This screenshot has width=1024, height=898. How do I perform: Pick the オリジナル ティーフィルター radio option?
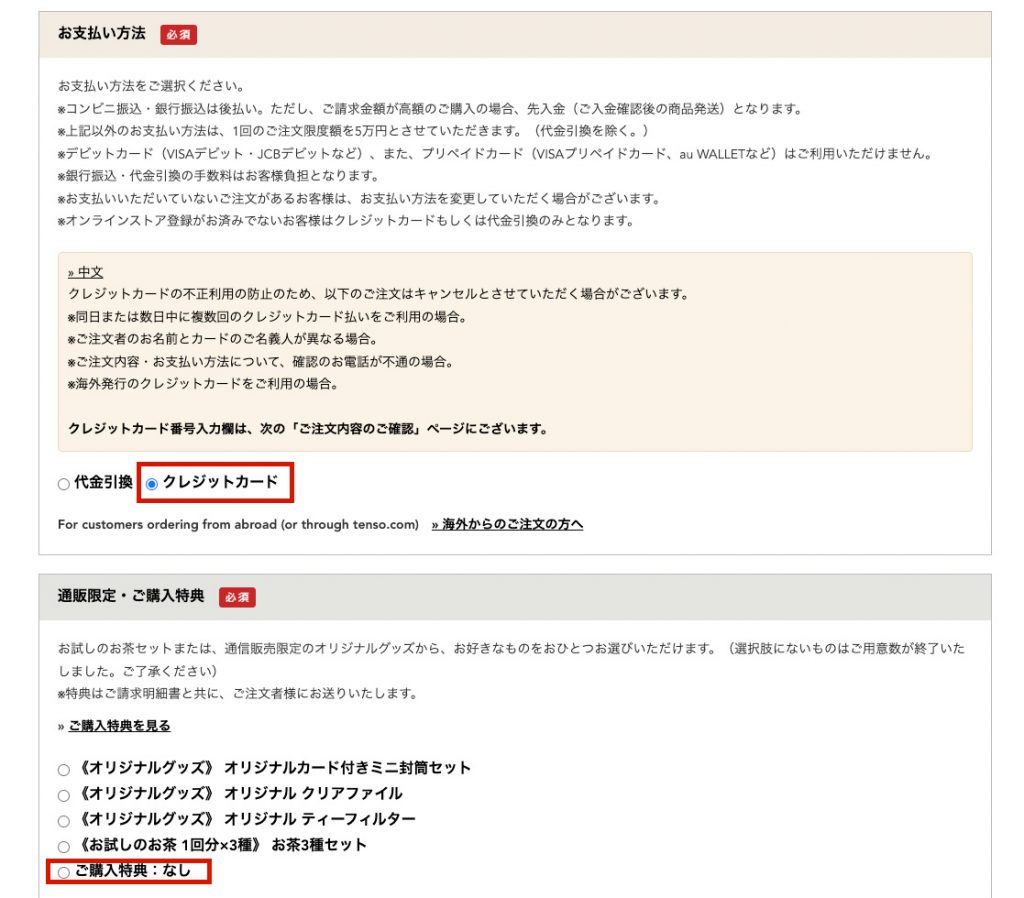click(64, 821)
